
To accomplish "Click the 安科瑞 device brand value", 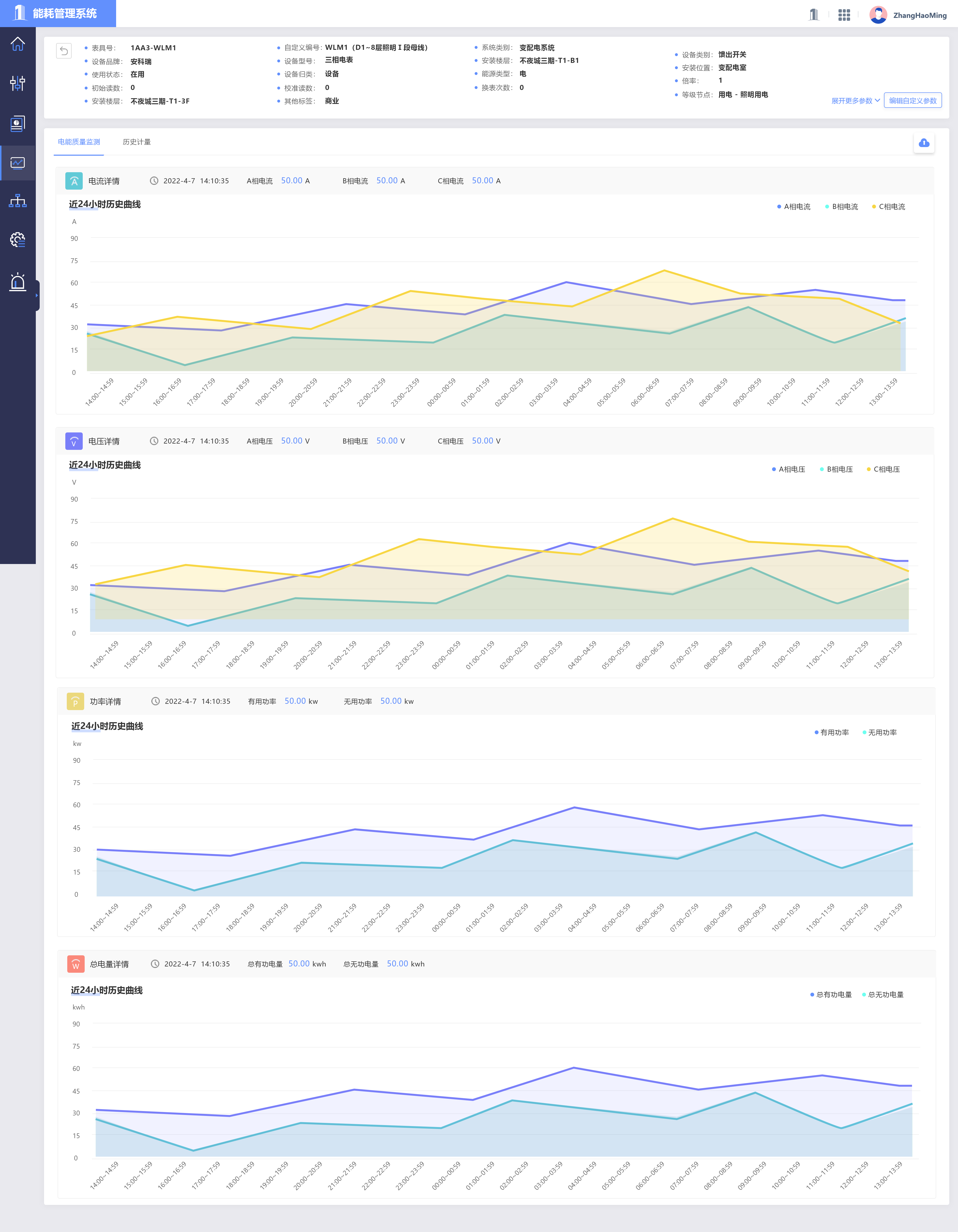I will coord(141,61).
